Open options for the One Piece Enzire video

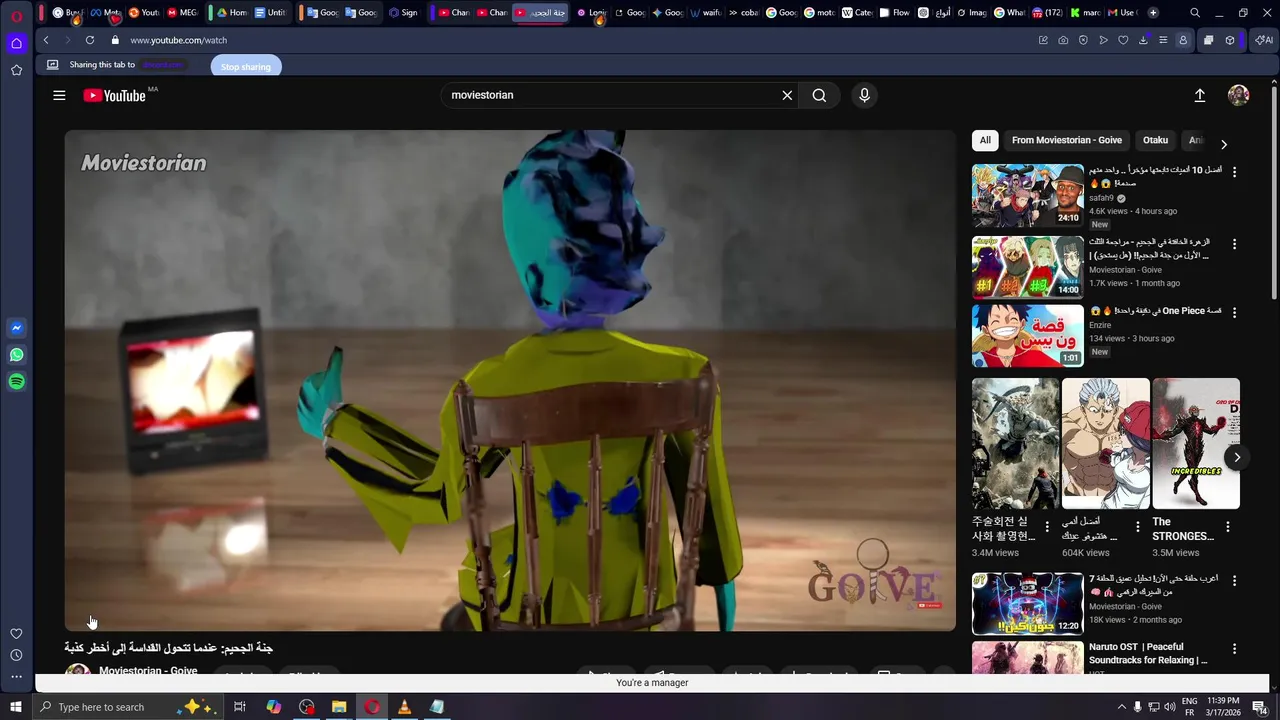[1234, 313]
